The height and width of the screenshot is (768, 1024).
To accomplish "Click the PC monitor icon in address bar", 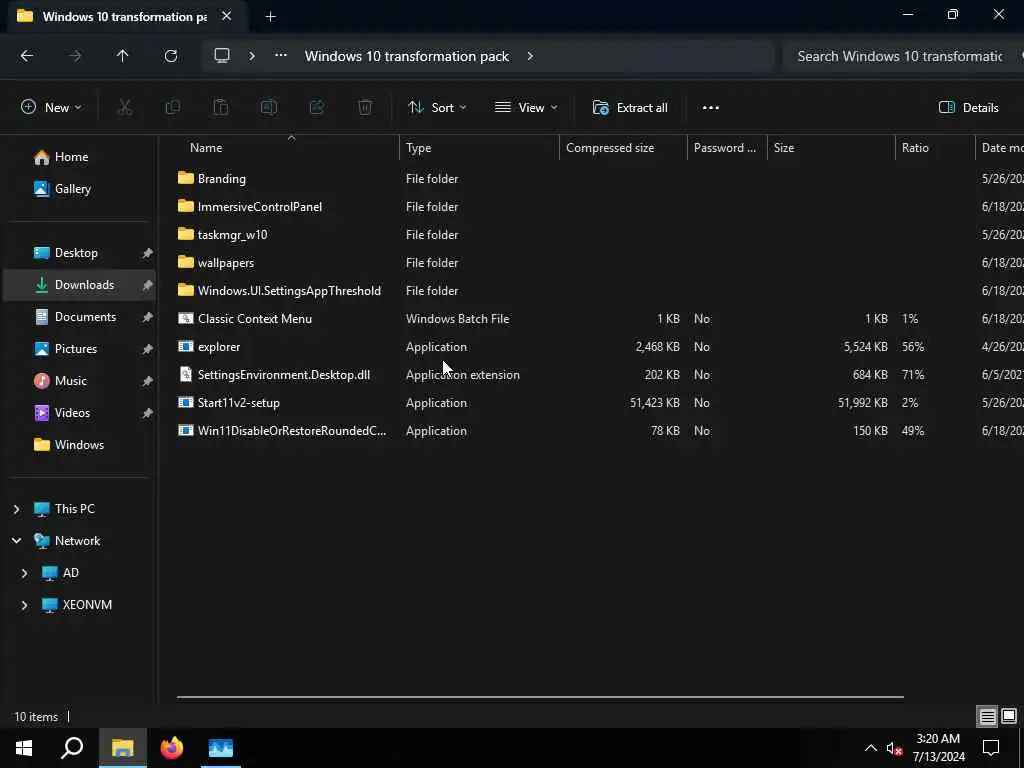I will (x=222, y=56).
